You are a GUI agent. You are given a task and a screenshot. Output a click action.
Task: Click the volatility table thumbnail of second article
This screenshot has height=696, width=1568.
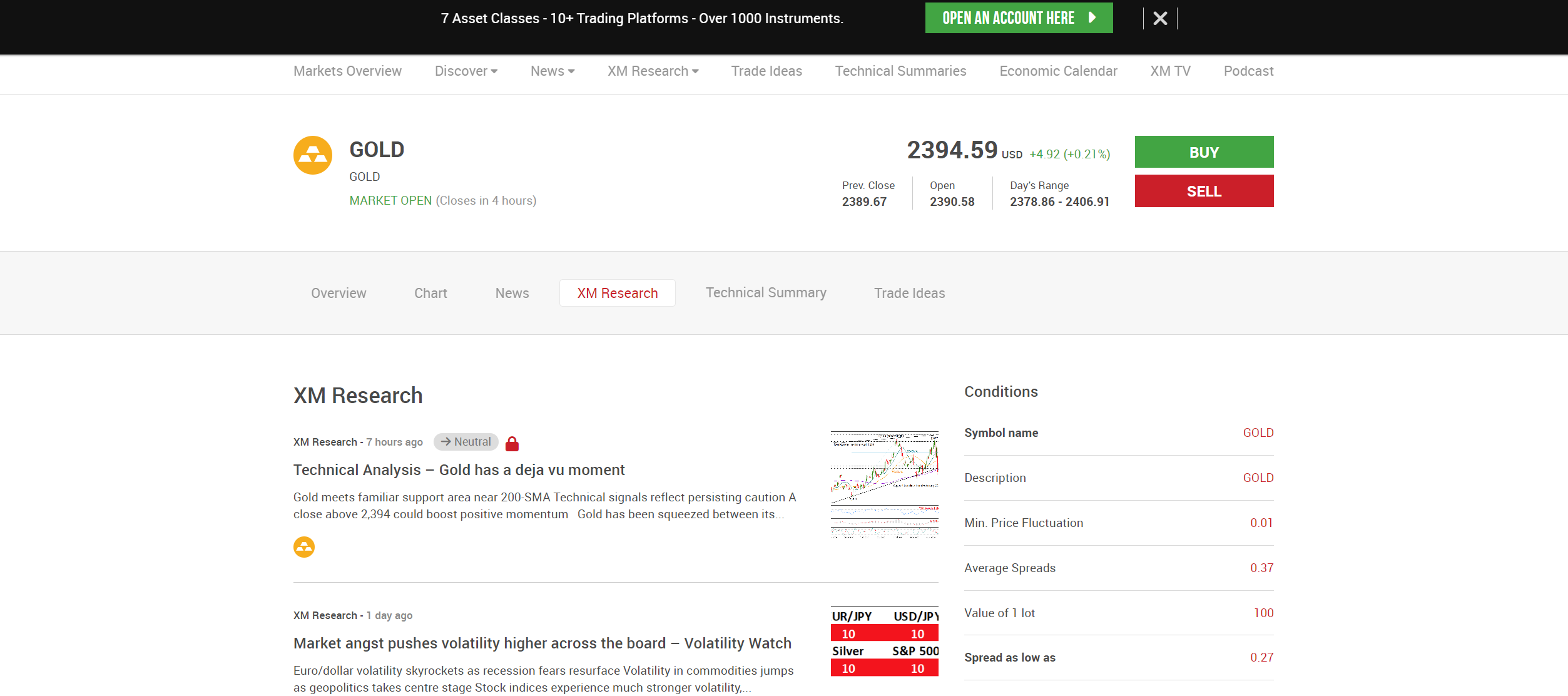pos(885,642)
